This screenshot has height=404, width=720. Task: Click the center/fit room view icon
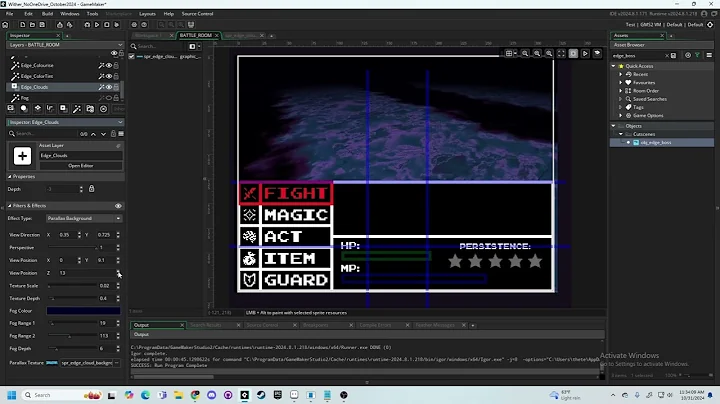point(561,54)
